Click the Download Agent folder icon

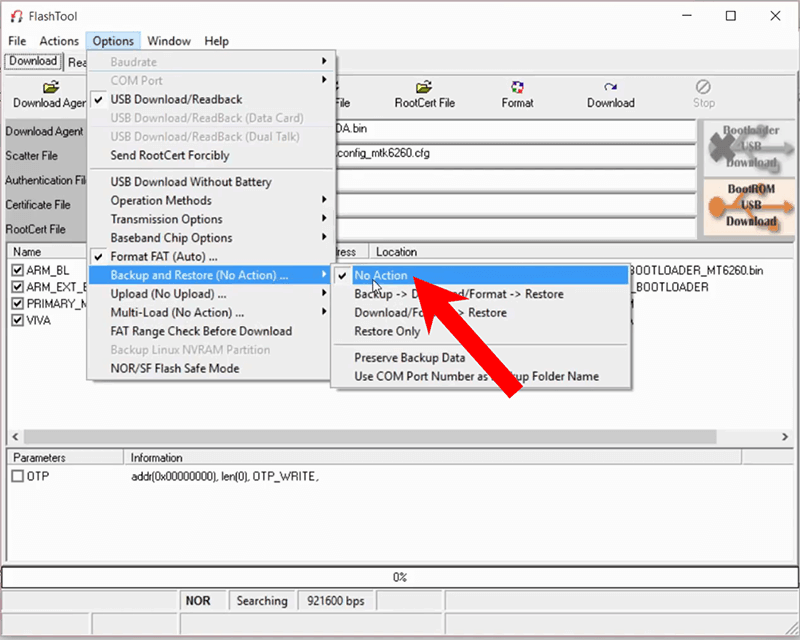[x=51, y=87]
